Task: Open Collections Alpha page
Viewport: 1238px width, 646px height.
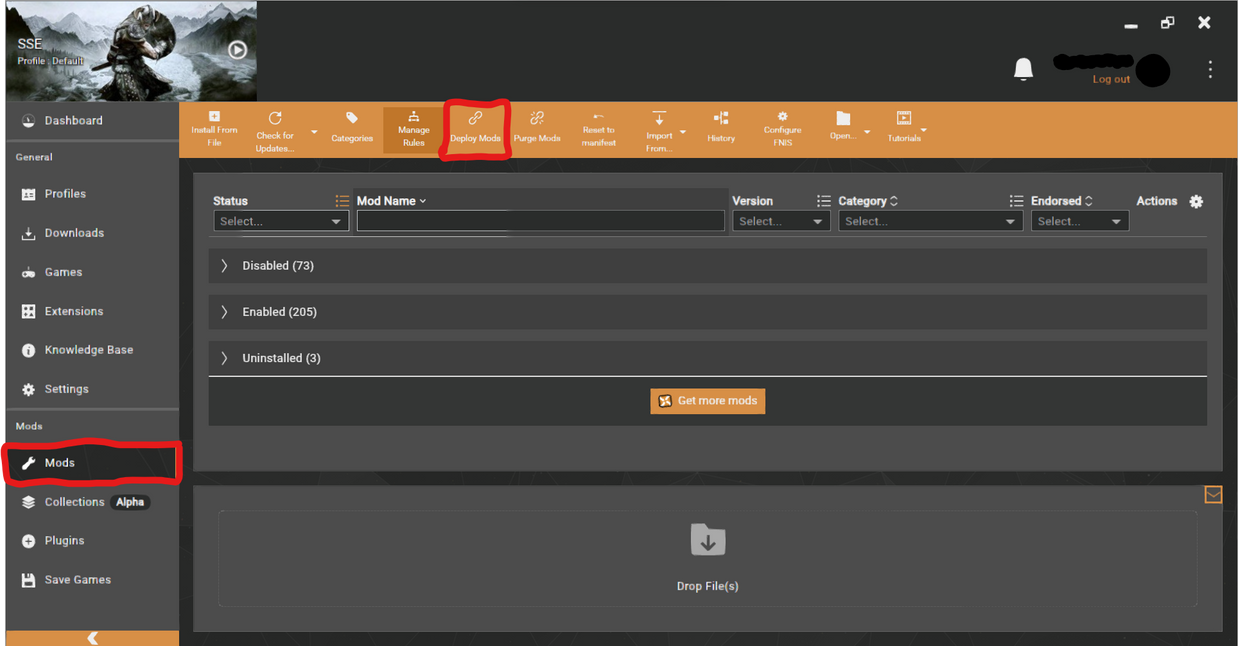Action: click(x=92, y=502)
